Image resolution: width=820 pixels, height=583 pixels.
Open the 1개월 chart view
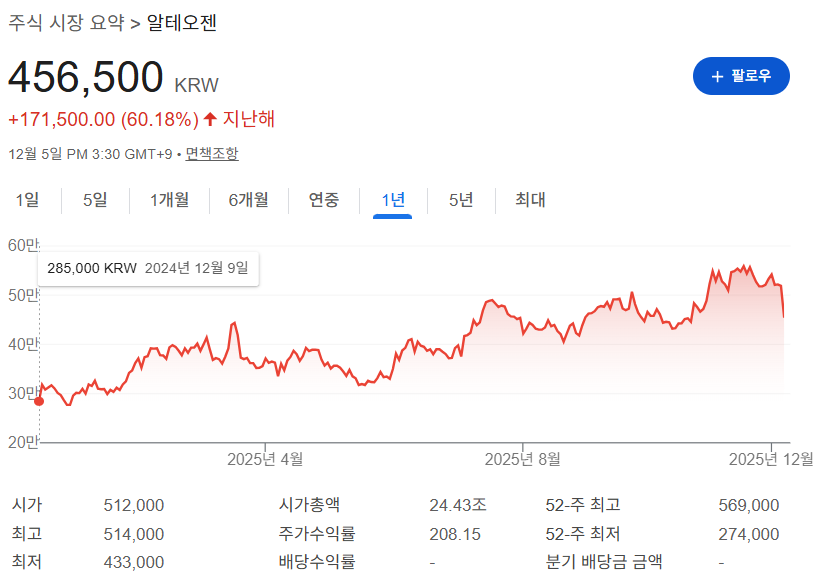pos(166,200)
